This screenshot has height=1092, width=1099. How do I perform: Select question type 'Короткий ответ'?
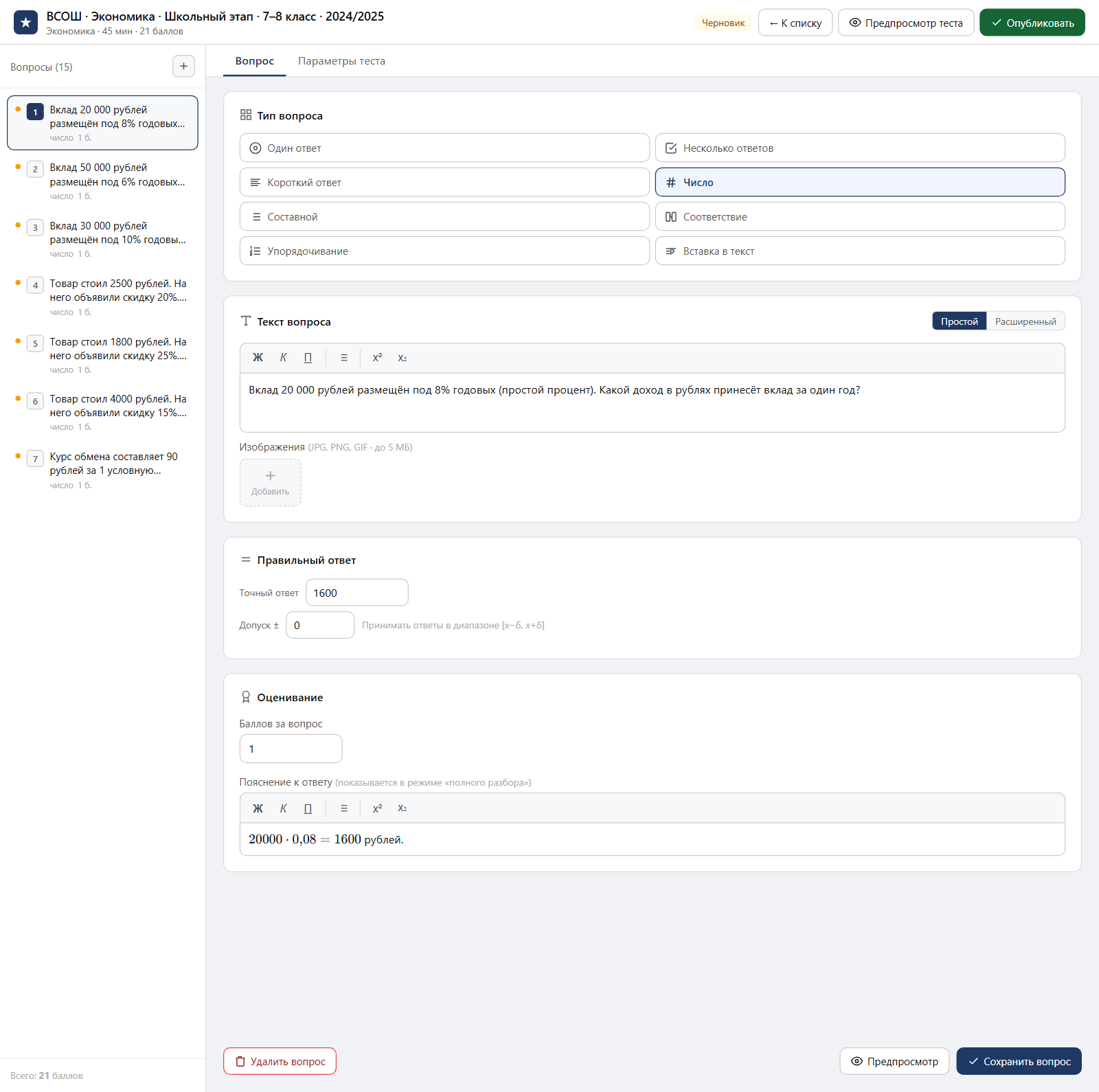(444, 182)
